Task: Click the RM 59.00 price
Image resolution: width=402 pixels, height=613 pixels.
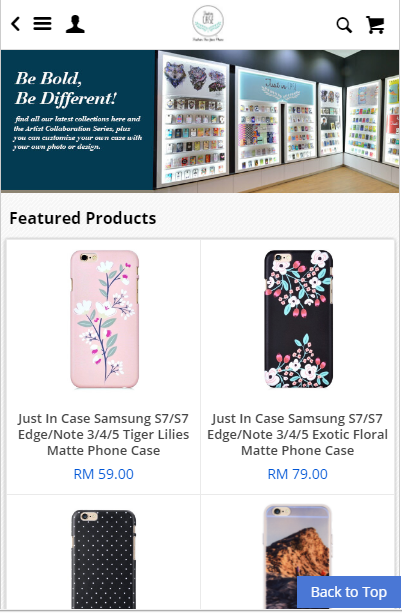Action: pyautogui.click(x=104, y=474)
